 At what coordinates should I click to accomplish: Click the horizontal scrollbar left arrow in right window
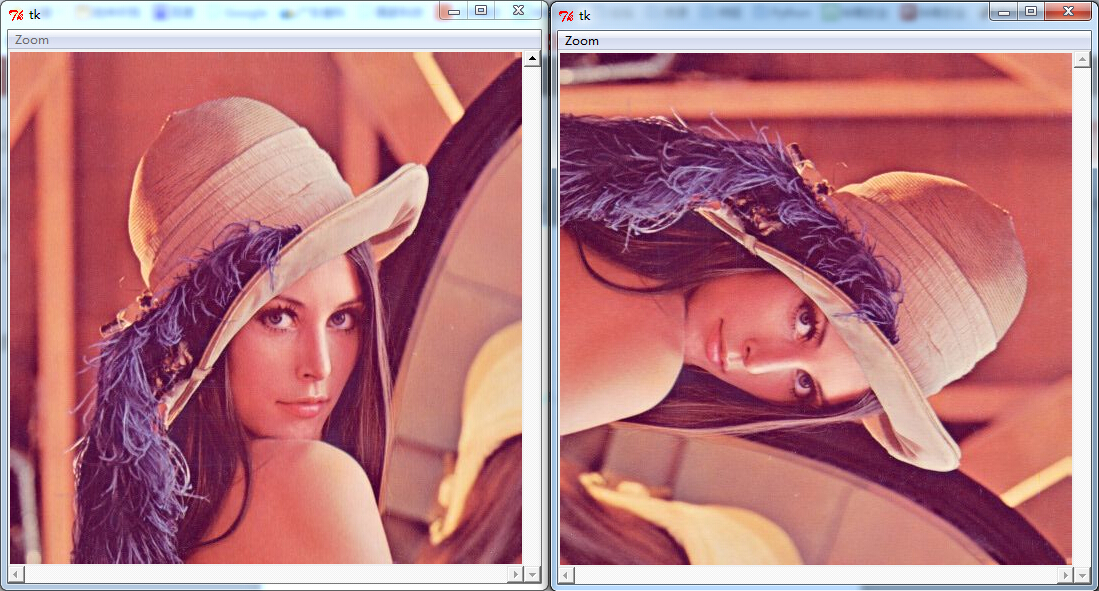point(566,576)
